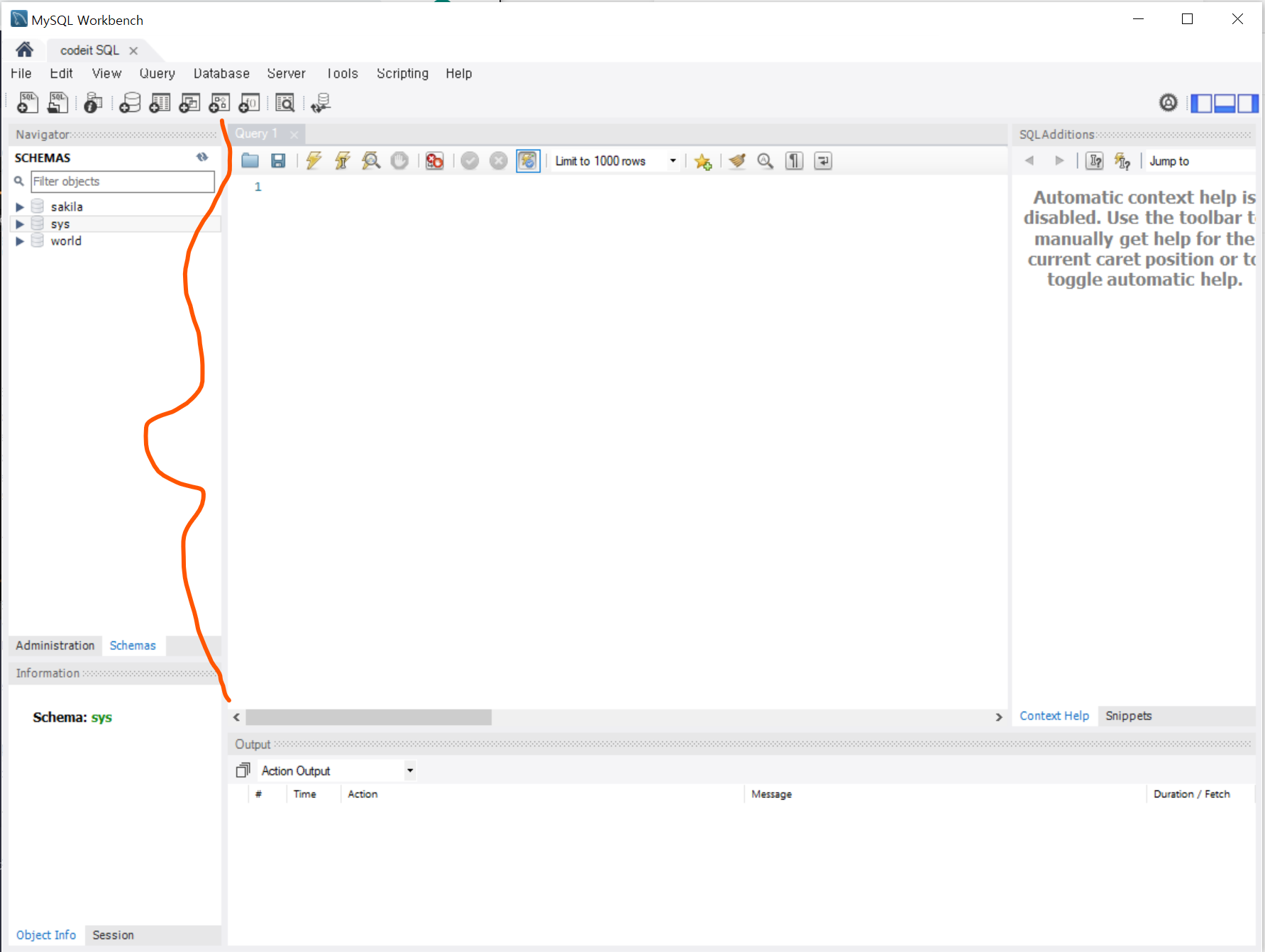Open the Server menu

pos(286,73)
